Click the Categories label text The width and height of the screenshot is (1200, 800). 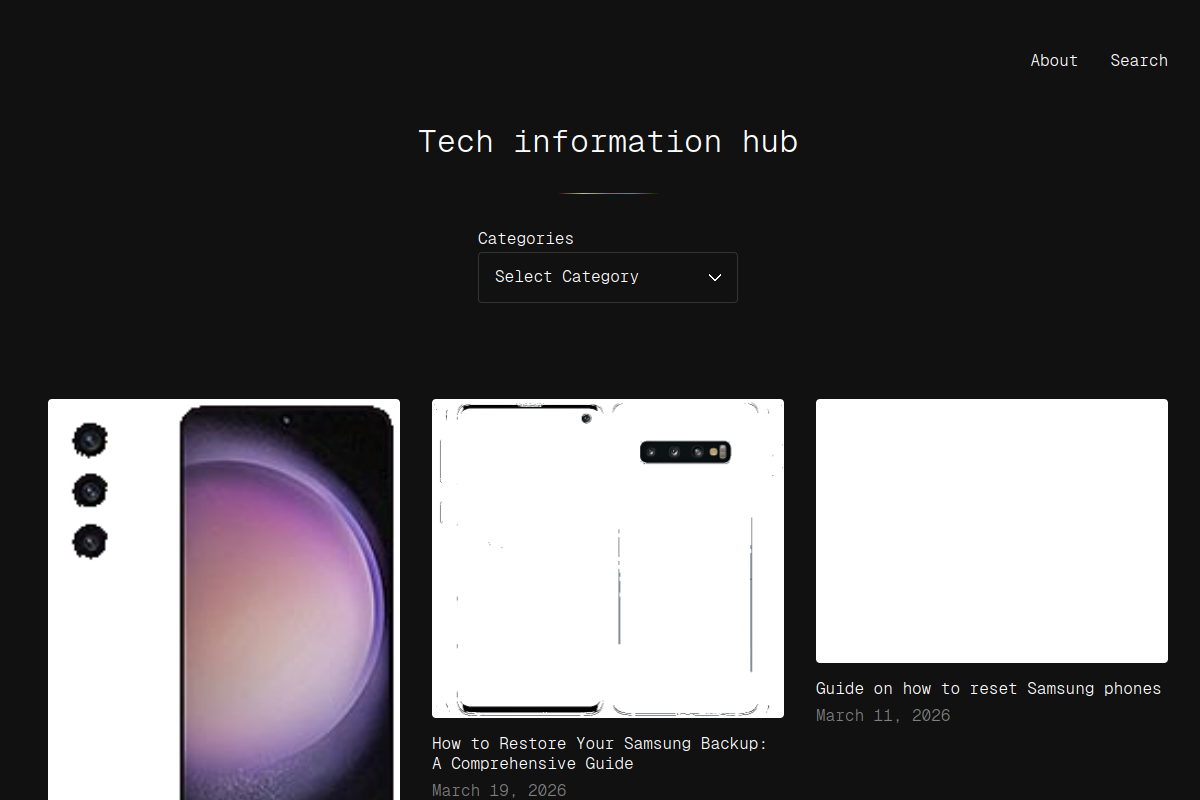526,239
